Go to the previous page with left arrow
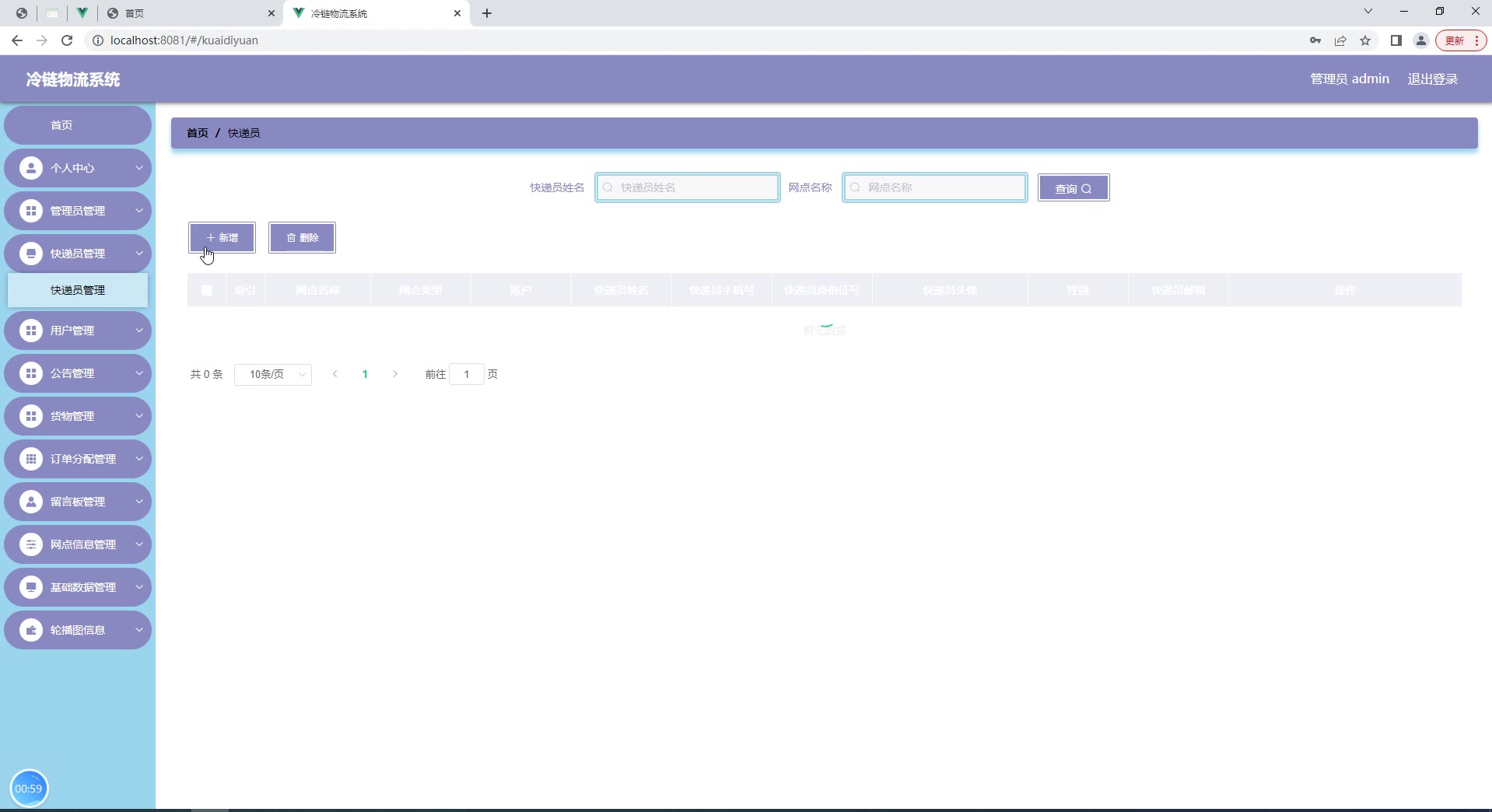This screenshot has height=812, width=1492. [335, 375]
